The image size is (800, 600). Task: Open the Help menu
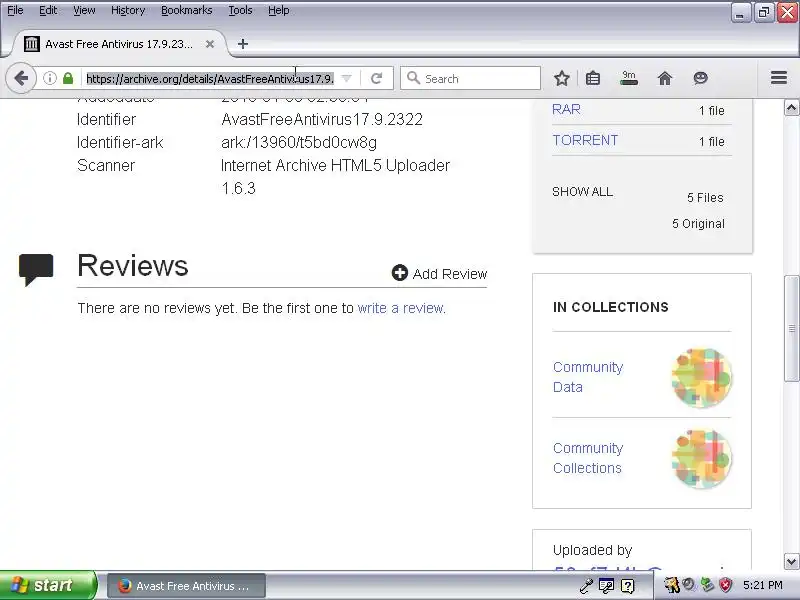tap(279, 10)
